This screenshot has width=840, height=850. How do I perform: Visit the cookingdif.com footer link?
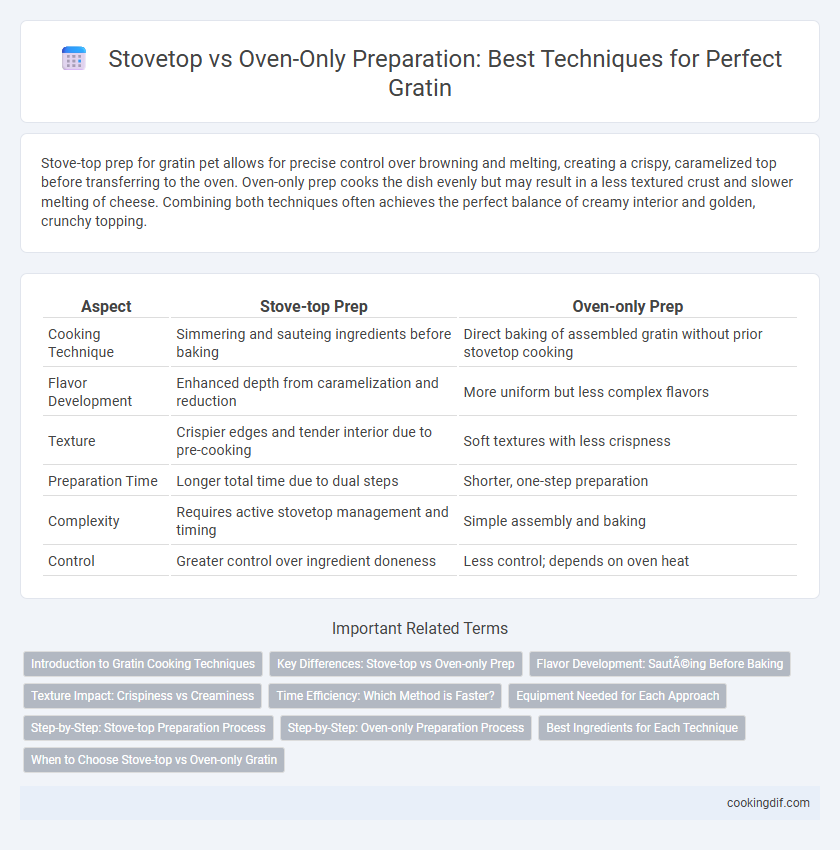[768, 803]
